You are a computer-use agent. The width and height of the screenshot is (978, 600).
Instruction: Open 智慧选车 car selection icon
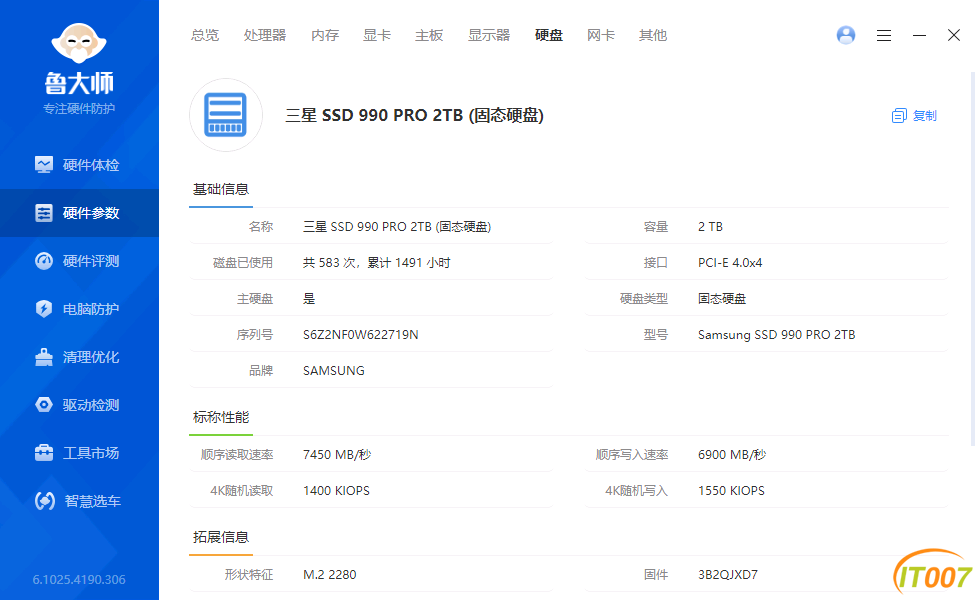point(45,501)
